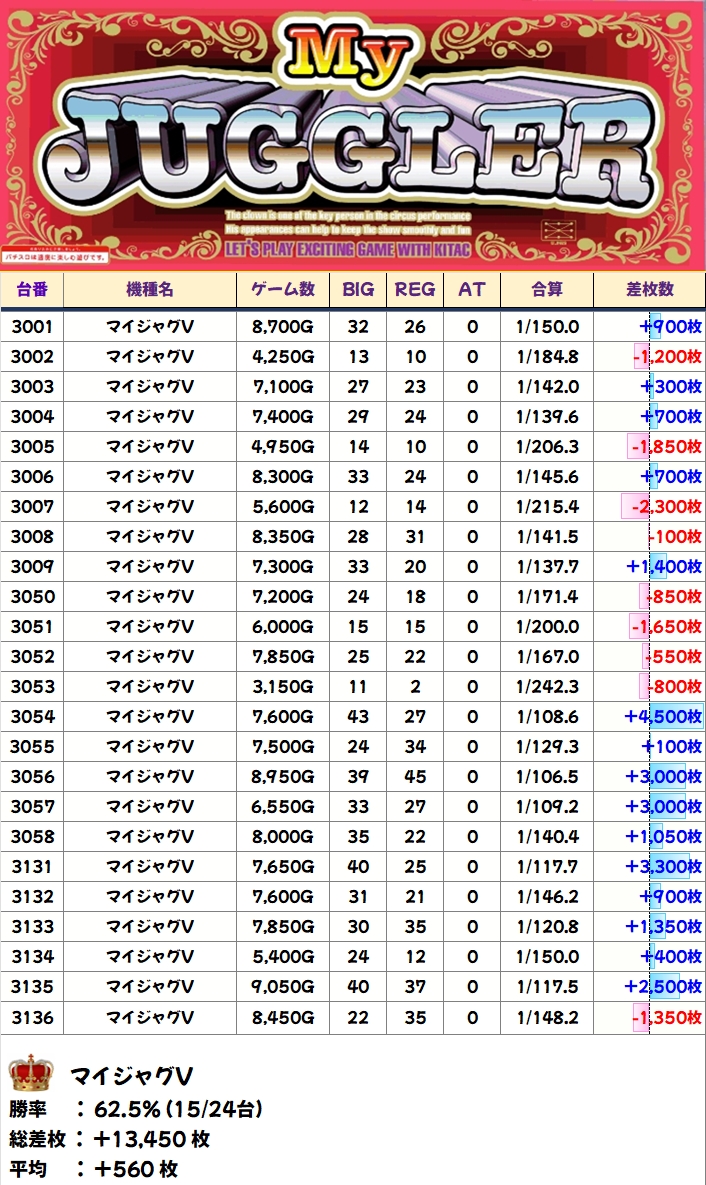
Task: Click the マイジャグV summary title
Action: pyautogui.click(x=132, y=1076)
